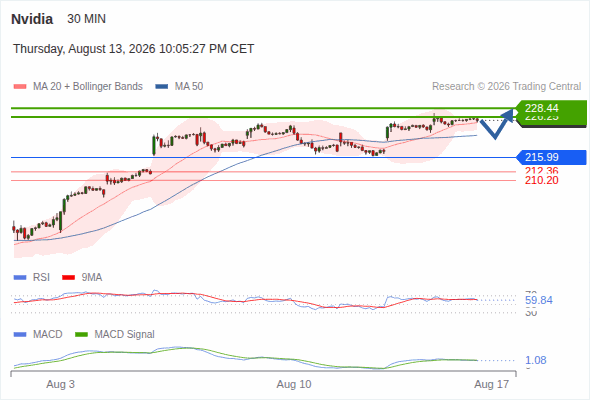Viewport: 590px width, 400px height.
Task: Click the MACD legend blue swatch
Action: pos(20,335)
